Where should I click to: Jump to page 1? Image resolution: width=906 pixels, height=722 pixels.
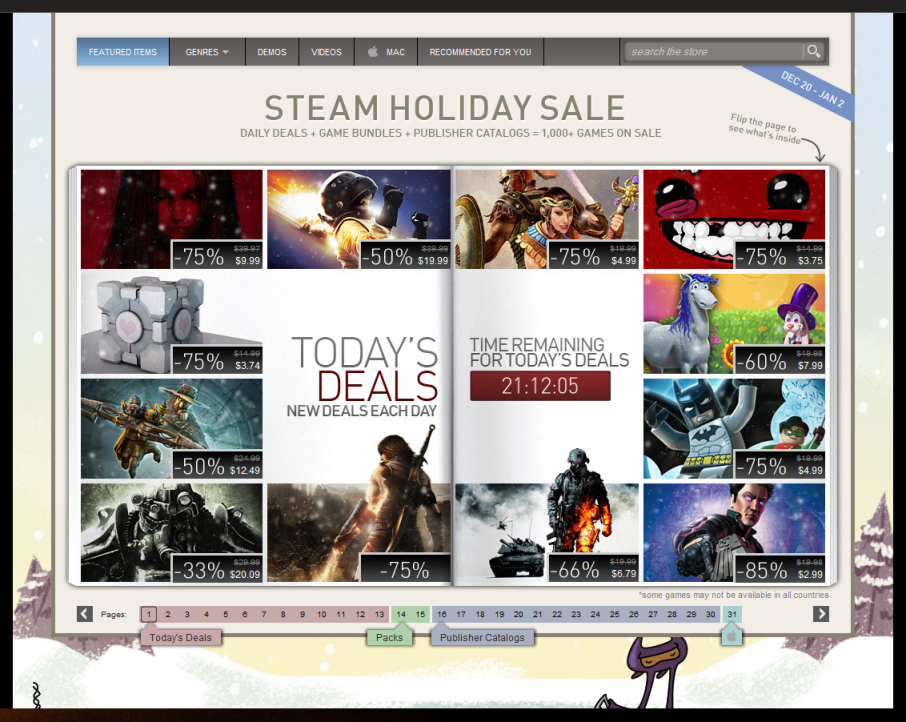(148, 614)
